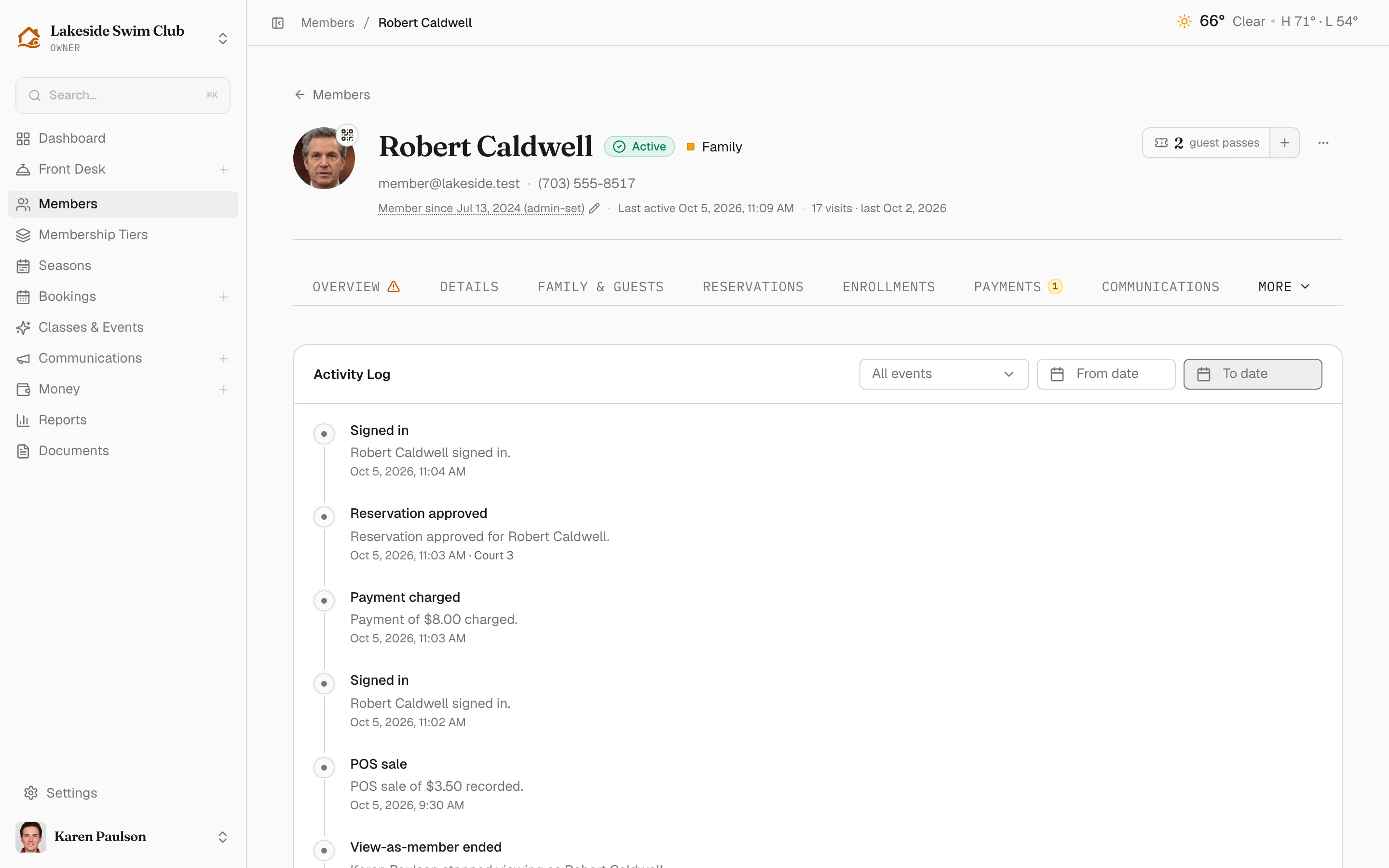Click the Family tier orange swatch
Viewport: 1389px width, 868px height.
point(691,147)
